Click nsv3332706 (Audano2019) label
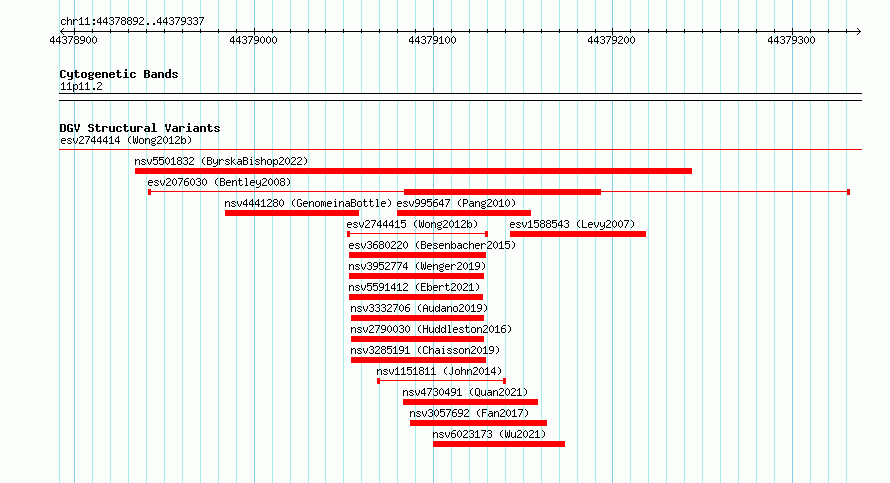 (419, 308)
